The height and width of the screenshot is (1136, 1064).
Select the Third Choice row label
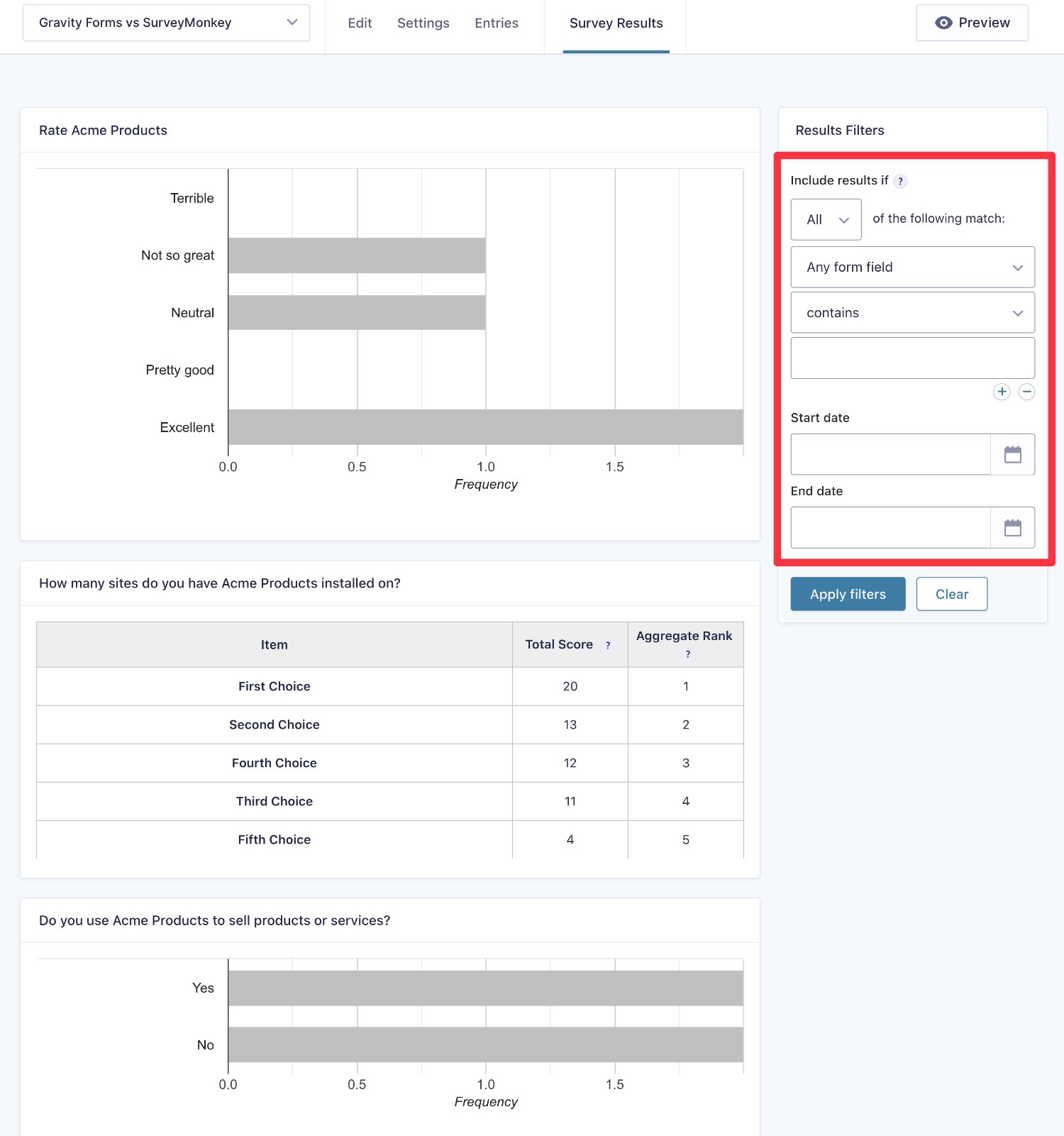tap(275, 801)
